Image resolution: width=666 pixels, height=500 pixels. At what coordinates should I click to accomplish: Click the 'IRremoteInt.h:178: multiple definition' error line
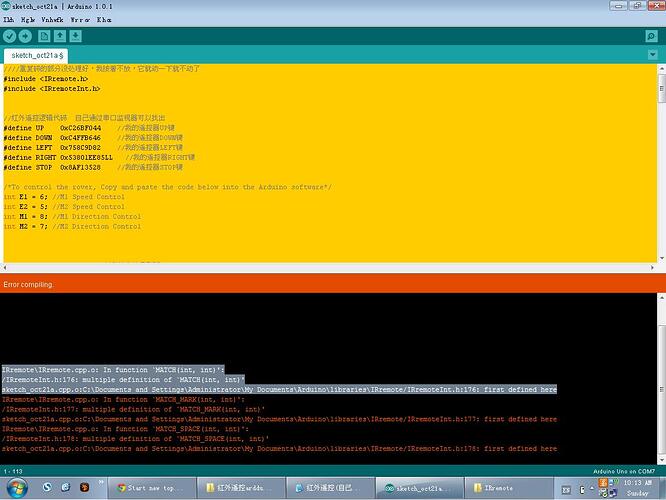[135, 439]
